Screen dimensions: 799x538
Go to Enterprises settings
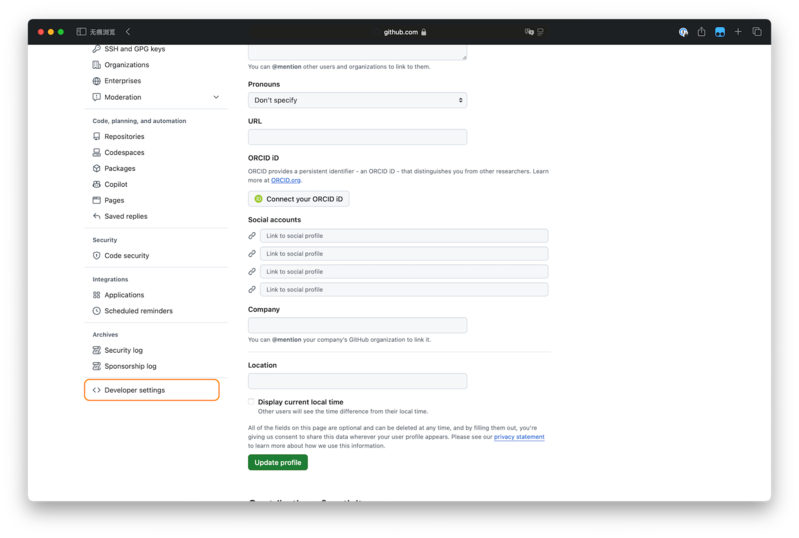click(x=122, y=81)
